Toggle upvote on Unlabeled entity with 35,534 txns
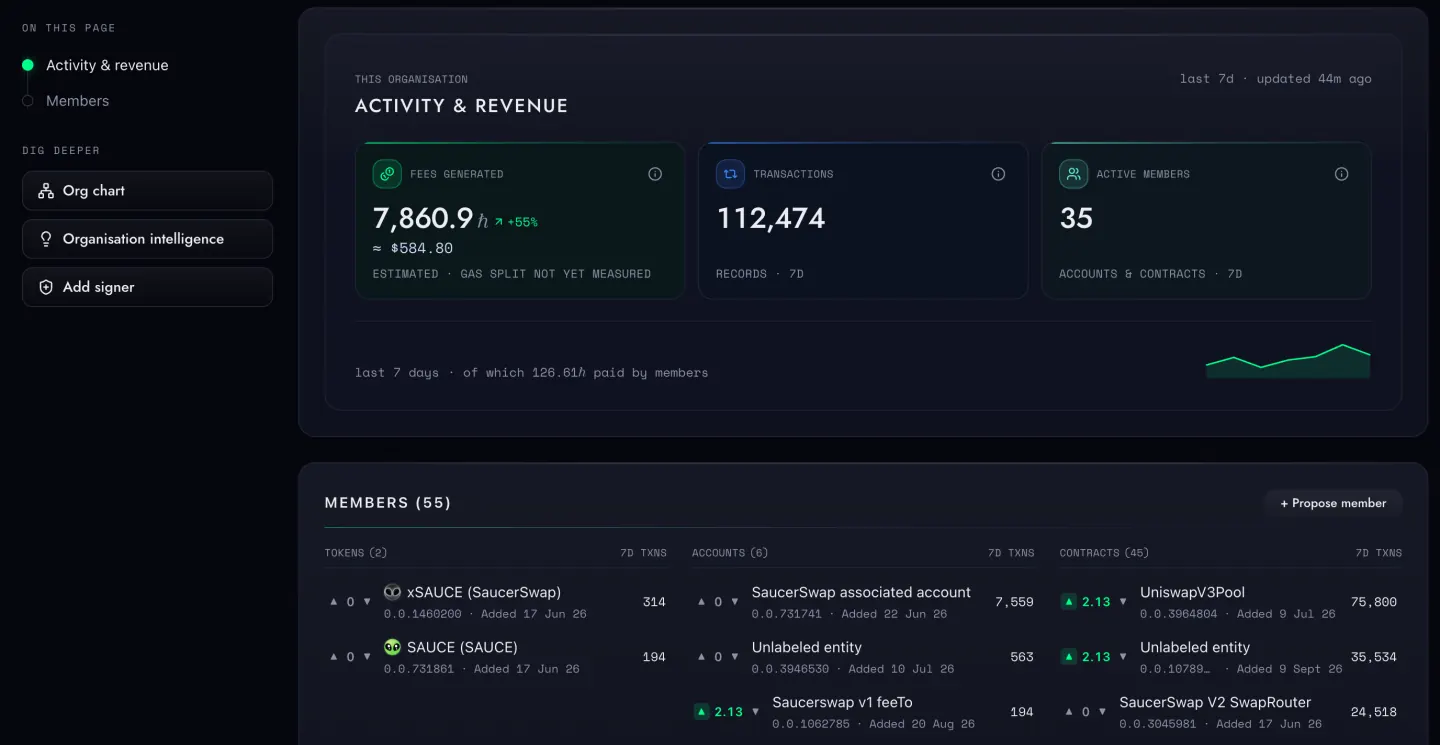The width and height of the screenshot is (1440, 745). (1069, 657)
